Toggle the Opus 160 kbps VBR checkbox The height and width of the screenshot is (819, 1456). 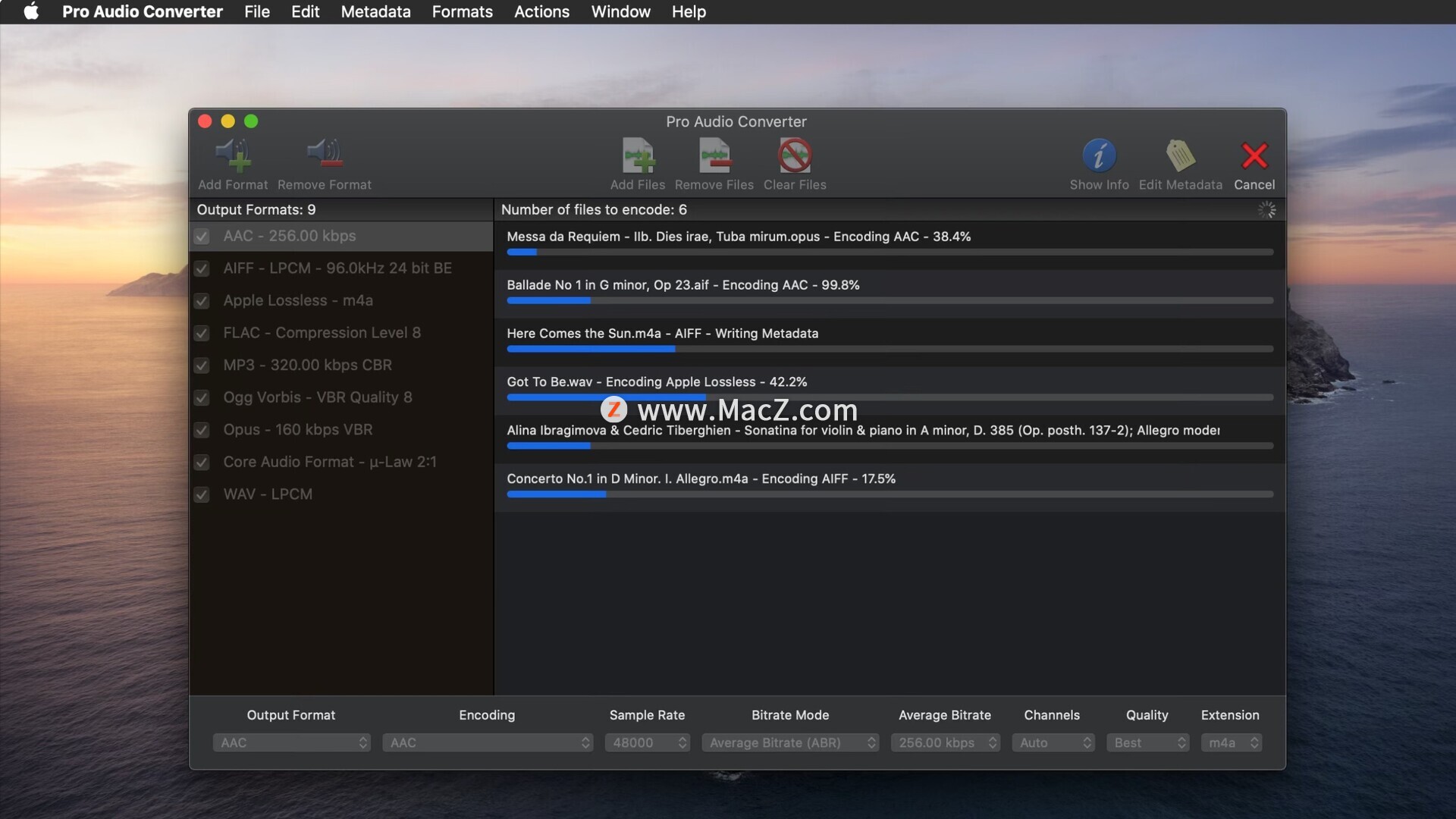(x=202, y=430)
